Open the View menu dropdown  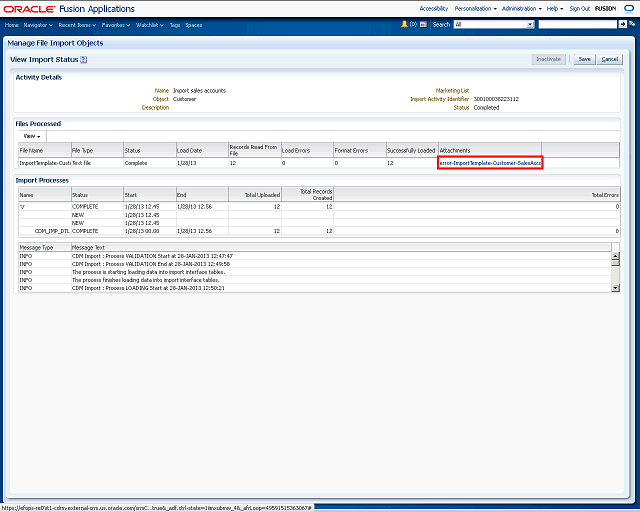coord(32,135)
